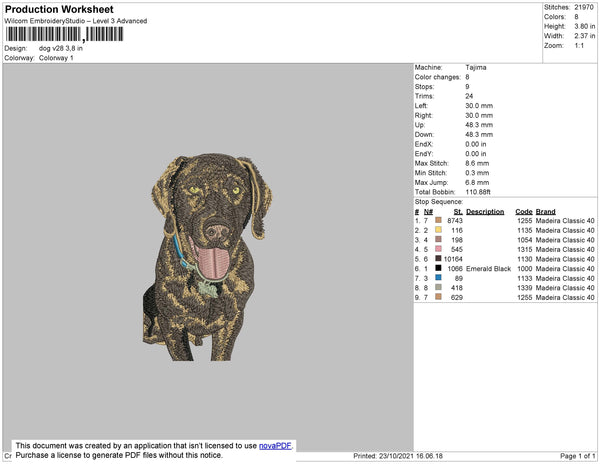Click the mauve swatch for code 1054
This screenshot has height=464, width=600.
point(439,239)
